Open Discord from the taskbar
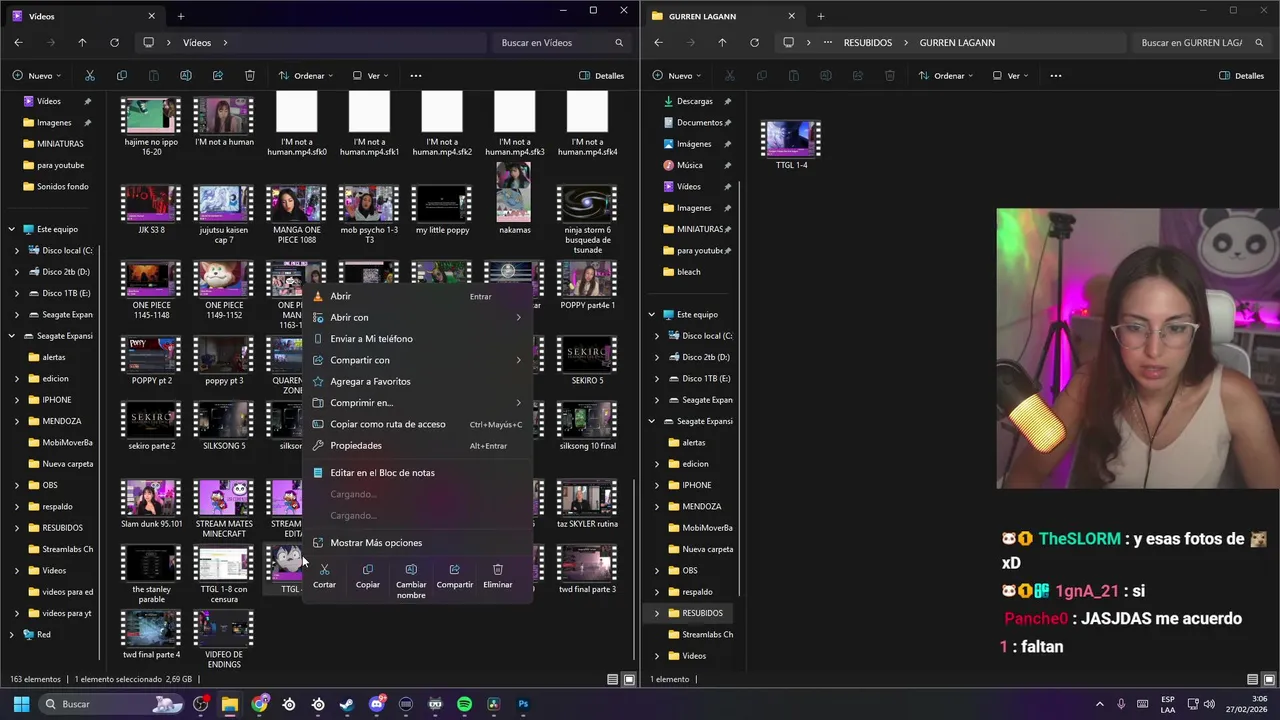1280x720 pixels. 376,704
